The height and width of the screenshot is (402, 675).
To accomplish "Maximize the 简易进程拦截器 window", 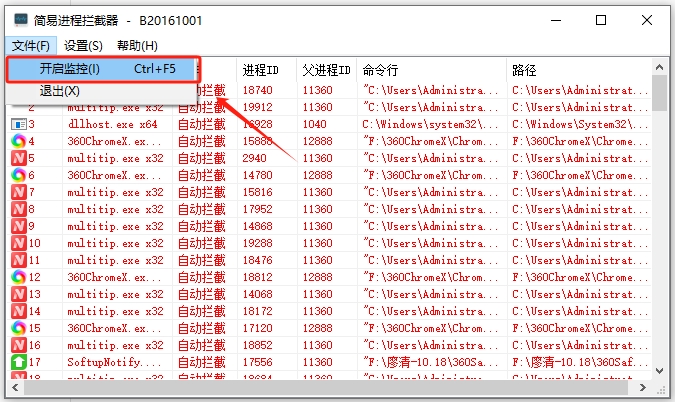I will click(601, 20).
